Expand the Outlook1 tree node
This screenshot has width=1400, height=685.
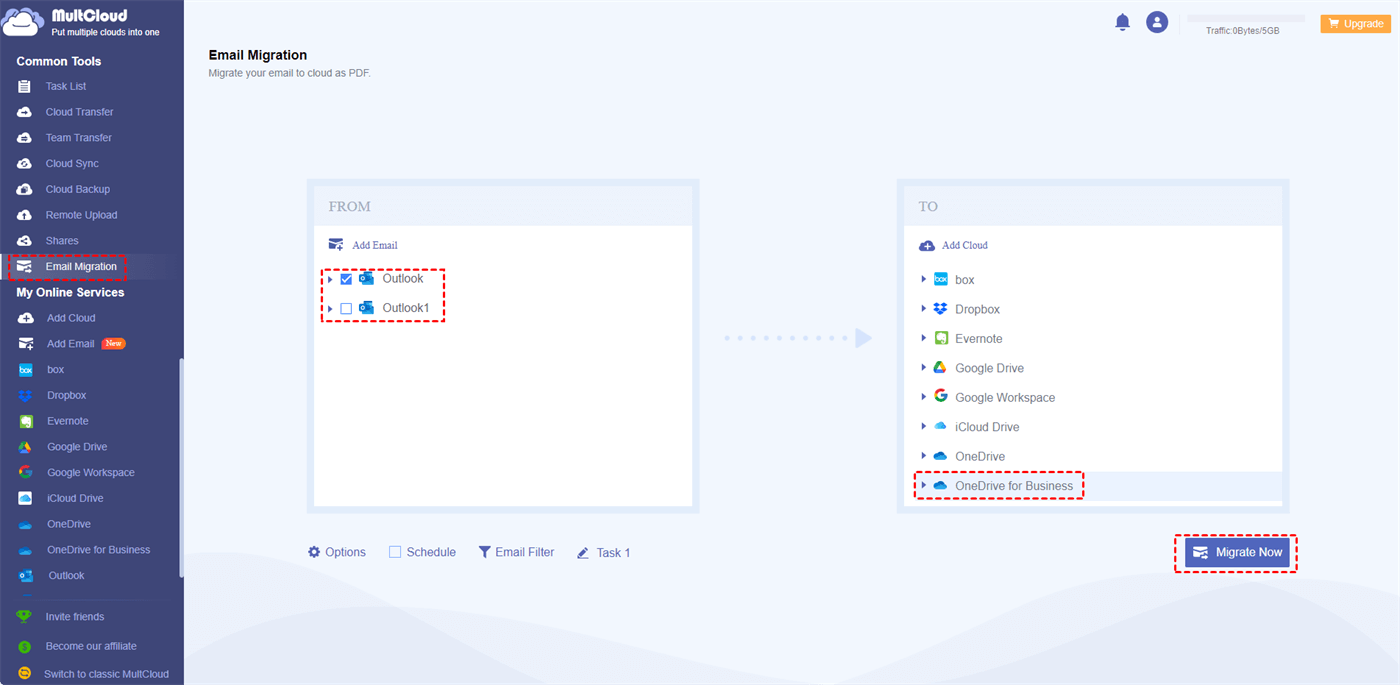[330, 309]
